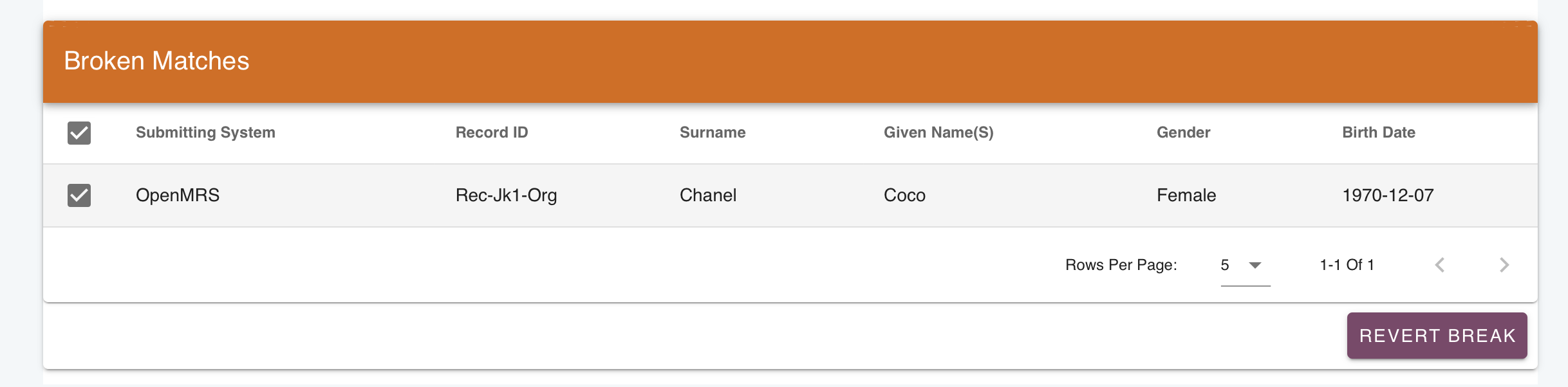Sort by the Submitting System column header

click(205, 132)
